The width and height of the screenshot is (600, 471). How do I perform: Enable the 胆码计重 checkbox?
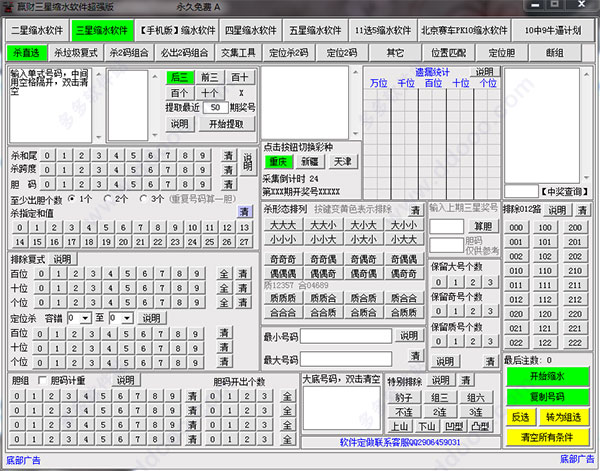(x=42, y=380)
